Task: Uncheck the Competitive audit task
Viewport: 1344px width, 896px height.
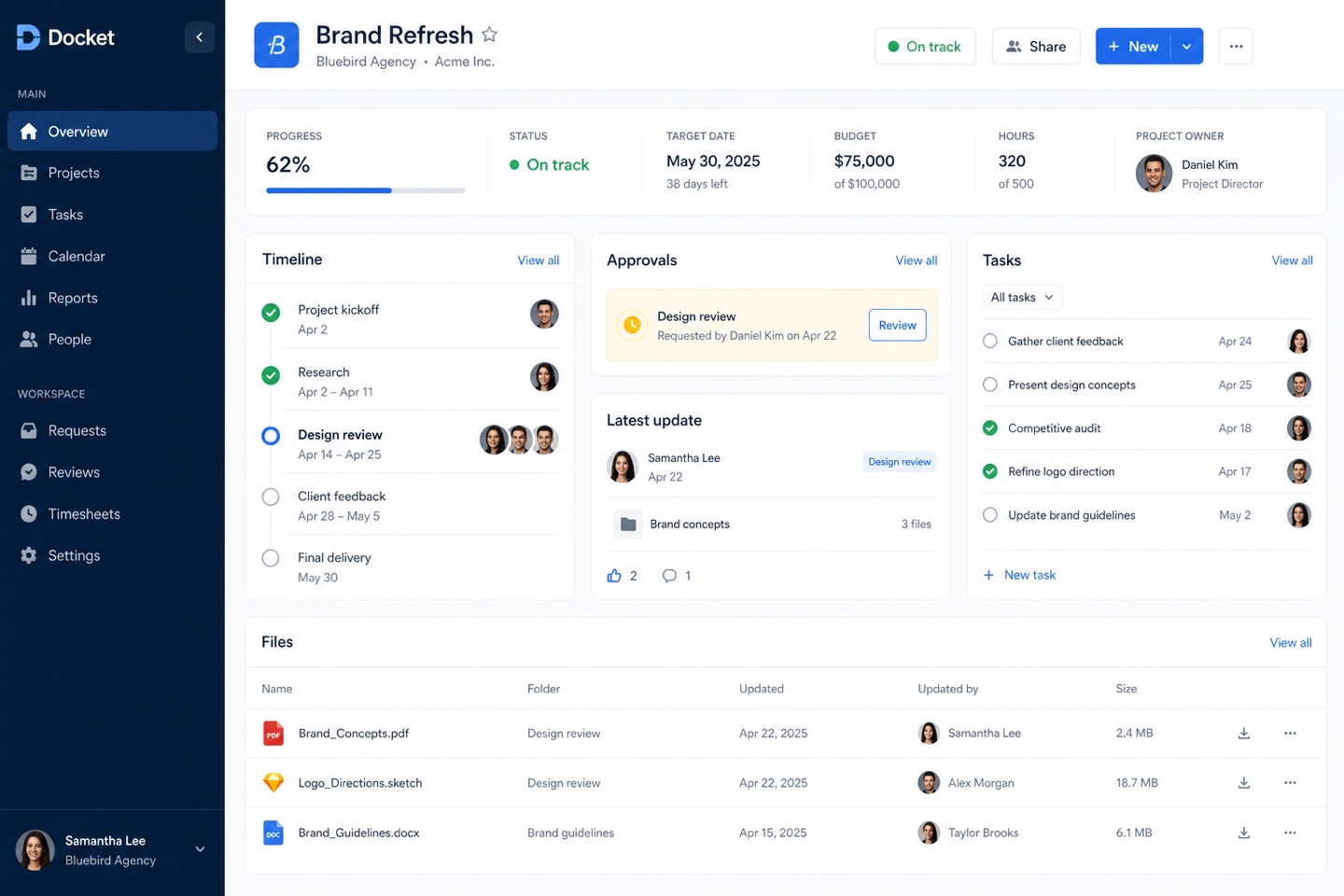Action: pyautogui.click(x=990, y=428)
